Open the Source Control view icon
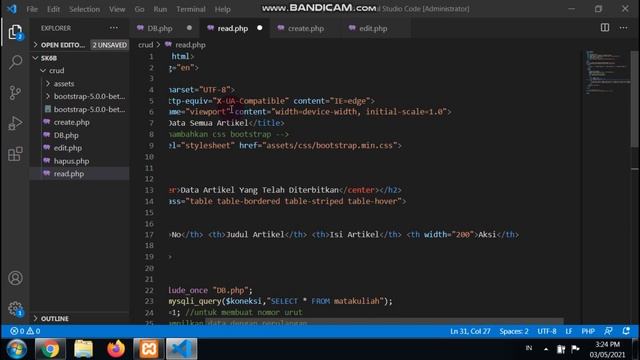Viewport: 640px width, 360px height. click(x=15, y=93)
